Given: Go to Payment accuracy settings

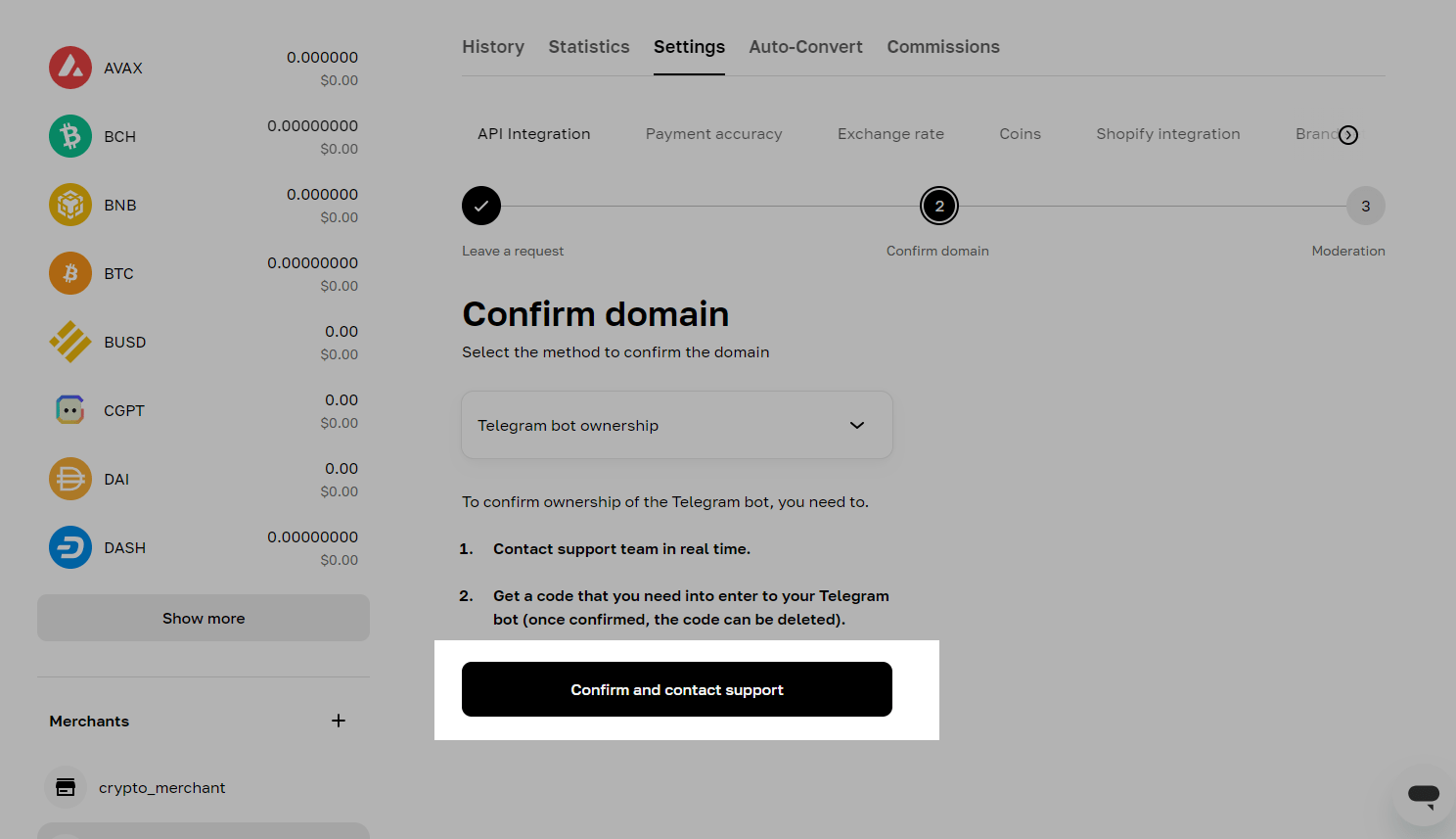Looking at the screenshot, I should [713, 134].
